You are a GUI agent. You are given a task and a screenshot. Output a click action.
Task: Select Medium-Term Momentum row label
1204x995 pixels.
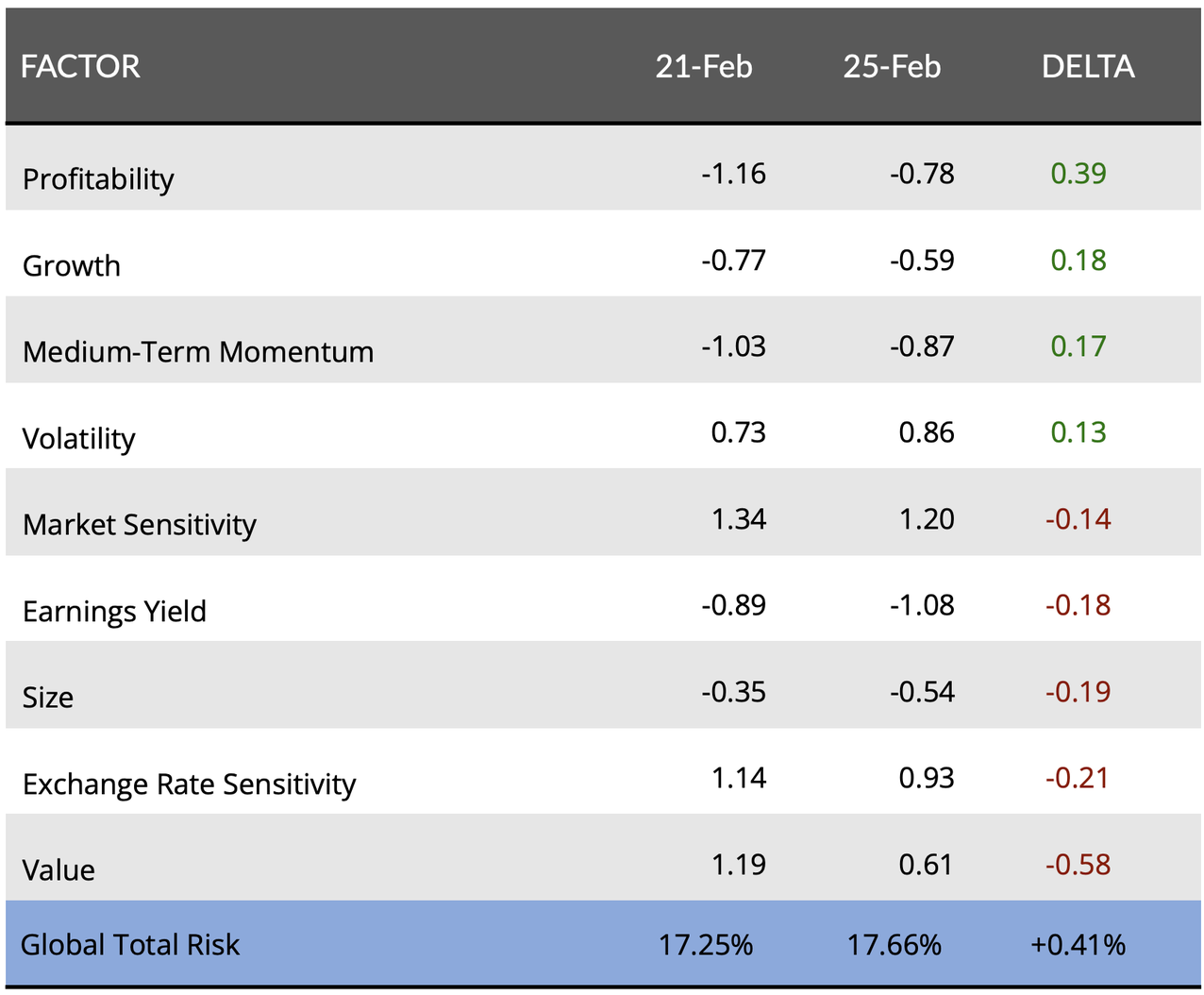198,352
